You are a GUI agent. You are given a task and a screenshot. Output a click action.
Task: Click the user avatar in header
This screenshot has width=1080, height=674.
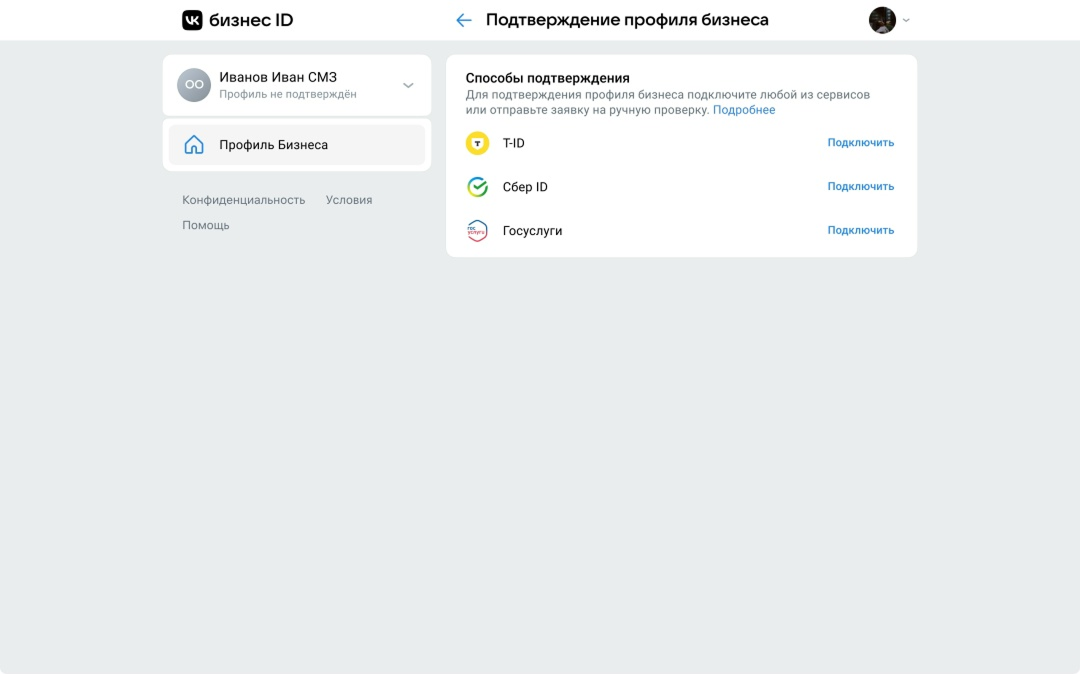882,20
